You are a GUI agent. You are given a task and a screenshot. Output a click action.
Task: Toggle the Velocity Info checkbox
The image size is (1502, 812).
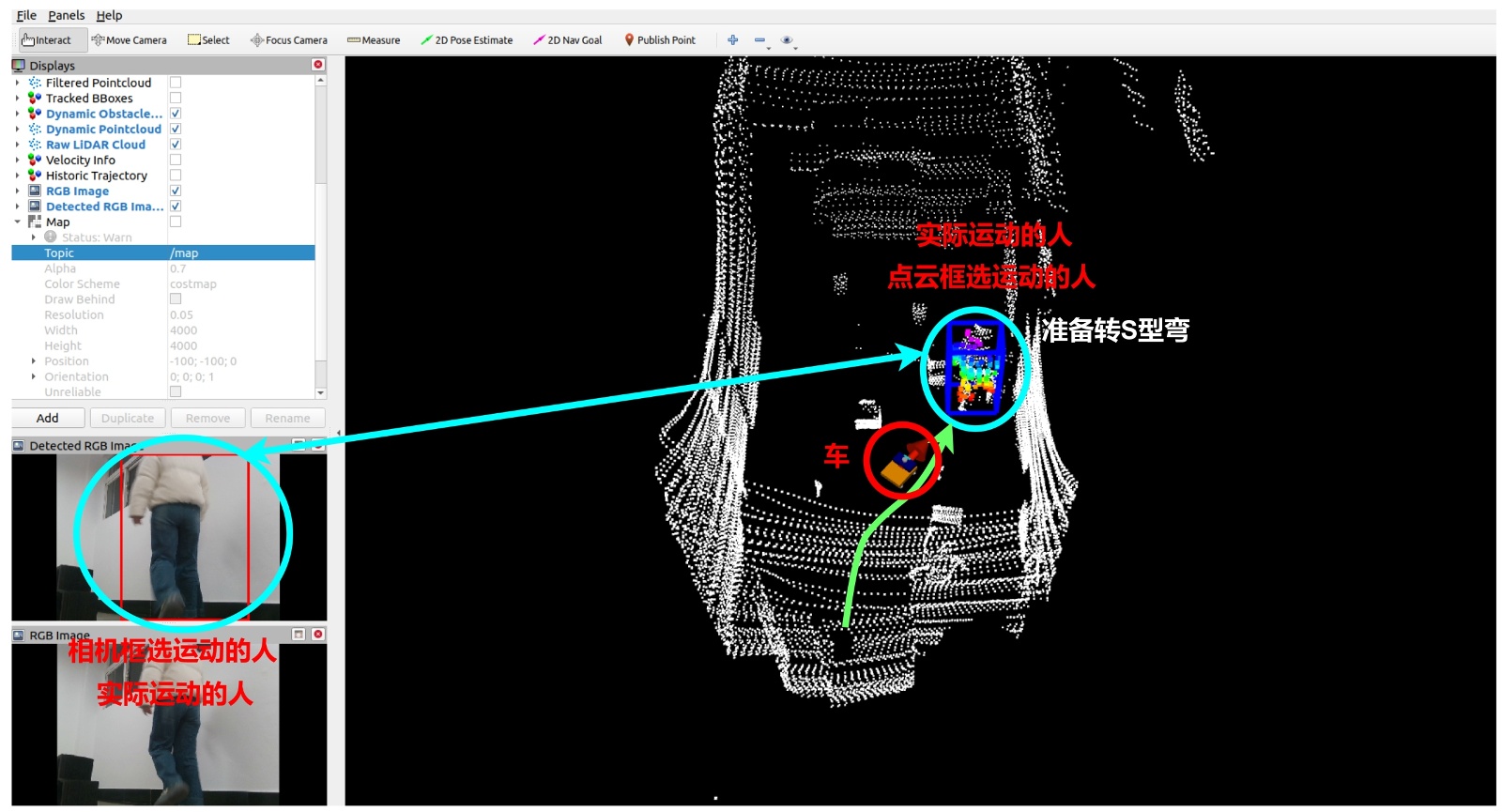point(176,160)
